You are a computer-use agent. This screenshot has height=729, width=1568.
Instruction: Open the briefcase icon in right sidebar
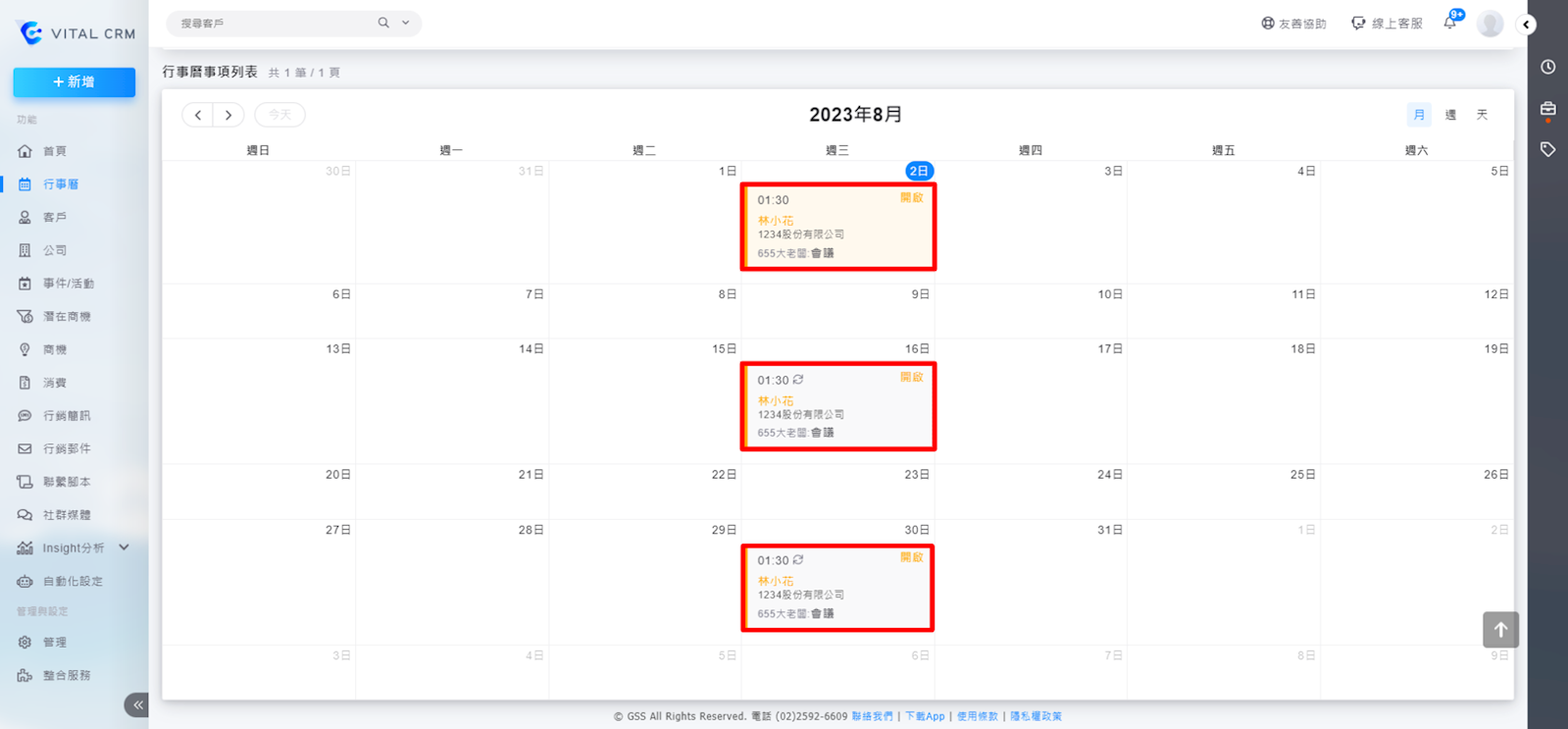click(x=1547, y=109)
